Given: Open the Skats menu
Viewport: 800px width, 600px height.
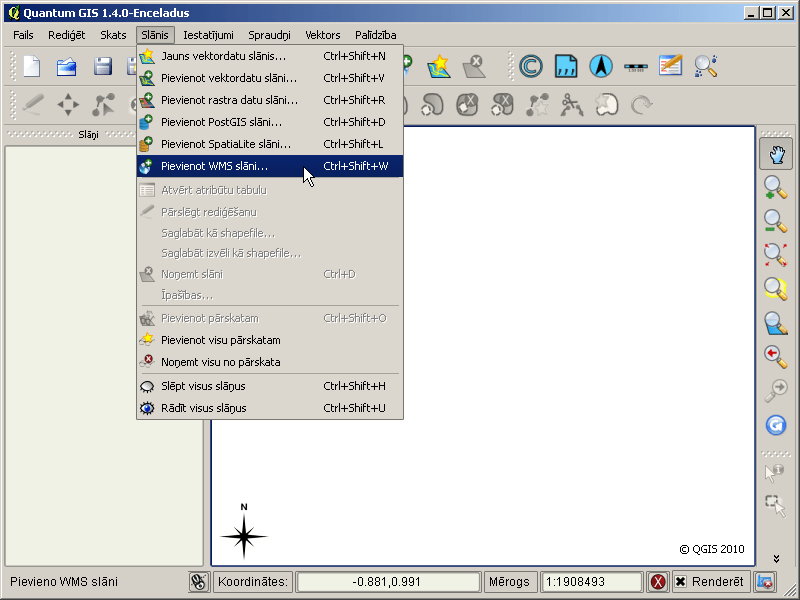Looking at the screenshot, I should coord(113,35).
